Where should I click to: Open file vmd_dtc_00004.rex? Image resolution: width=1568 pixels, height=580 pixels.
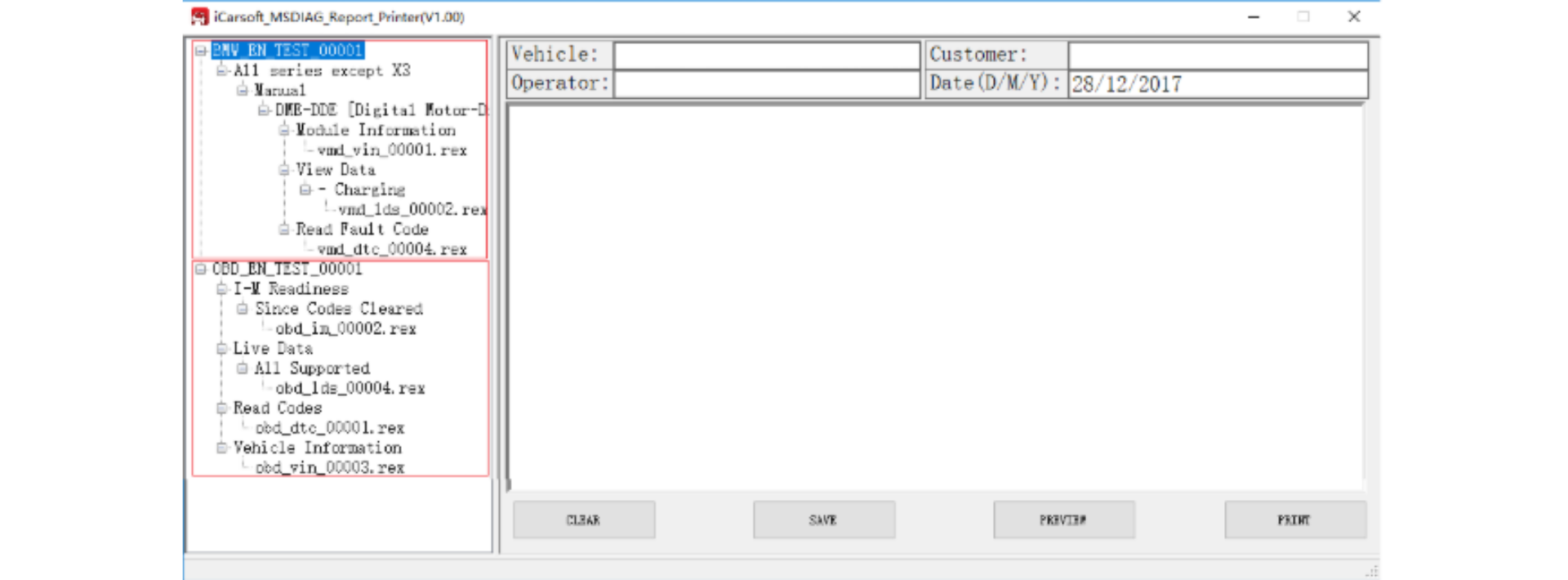tap(392, 249)
